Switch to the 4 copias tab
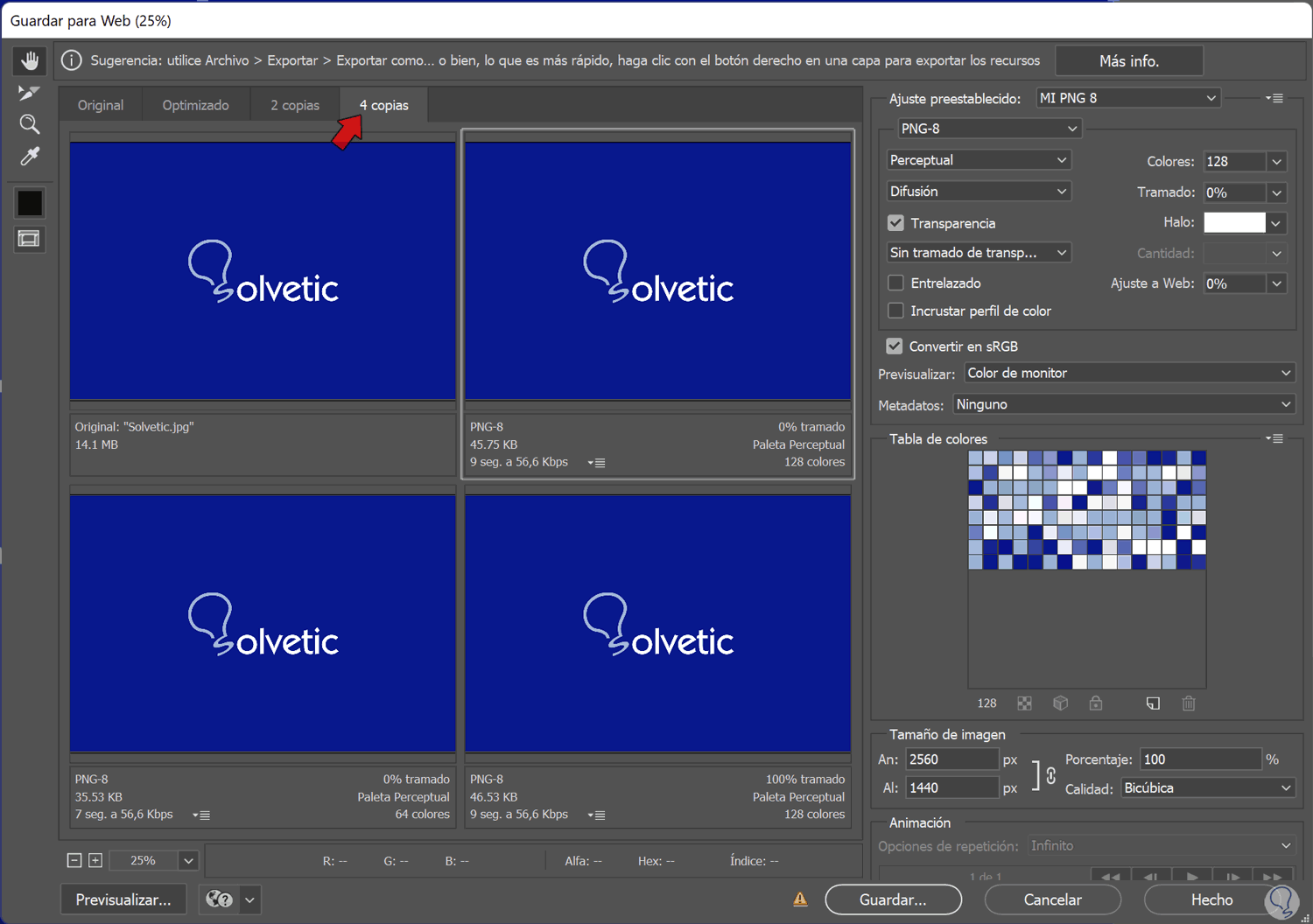 click(384, 105)
